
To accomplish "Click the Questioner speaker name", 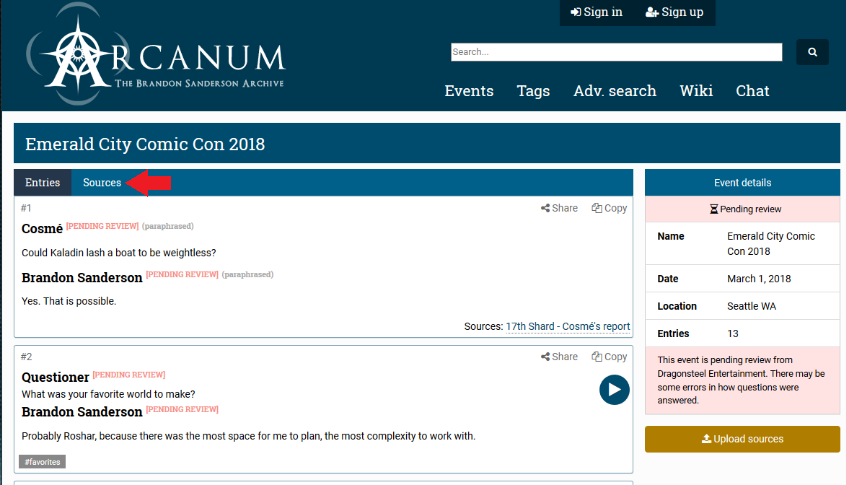I will pyautogui.click(x=55, y=377).
